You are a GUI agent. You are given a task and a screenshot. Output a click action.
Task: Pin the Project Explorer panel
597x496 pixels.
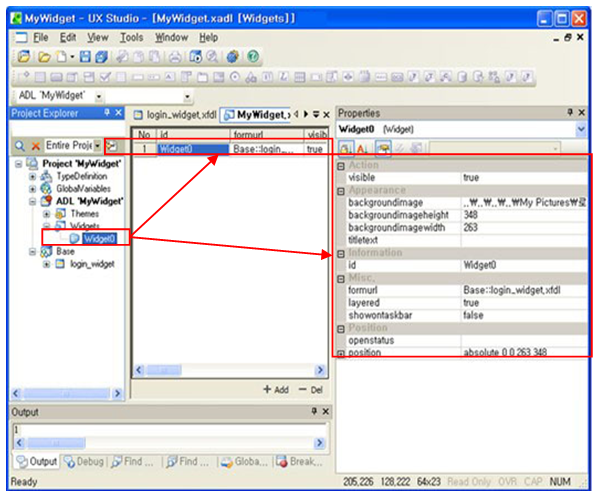(107, 112)
